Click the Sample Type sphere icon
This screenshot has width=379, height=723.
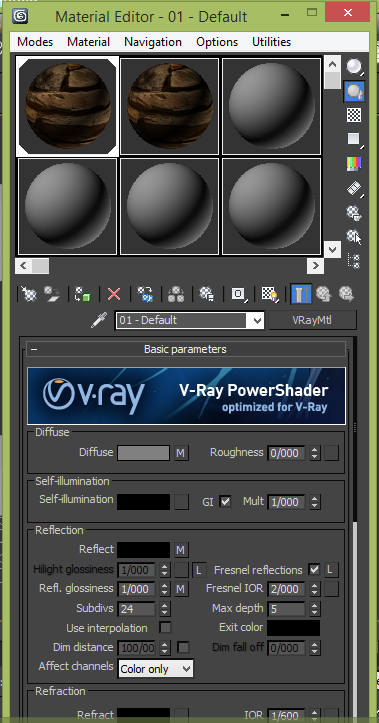click(354, 67)
